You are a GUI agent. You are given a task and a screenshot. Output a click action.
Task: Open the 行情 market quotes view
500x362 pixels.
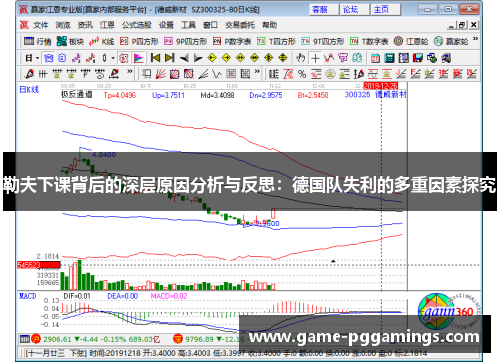[38, 41]
